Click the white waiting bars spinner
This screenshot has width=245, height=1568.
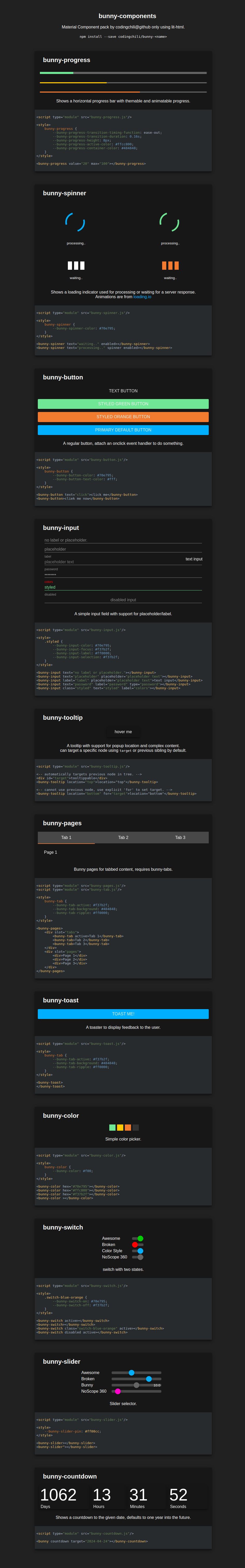coord(76,265)
